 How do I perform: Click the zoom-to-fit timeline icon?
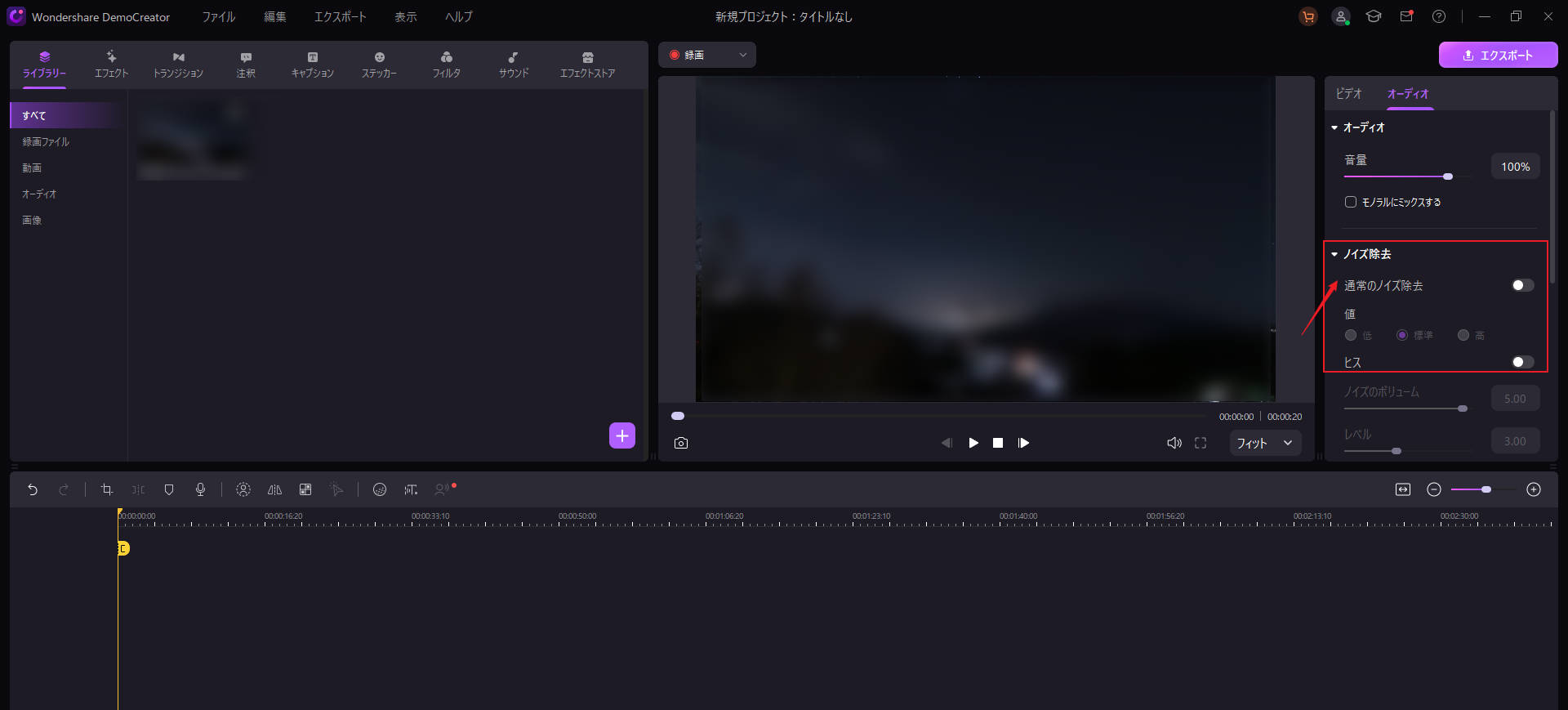pyautogui.click(x=1403, y=489)
